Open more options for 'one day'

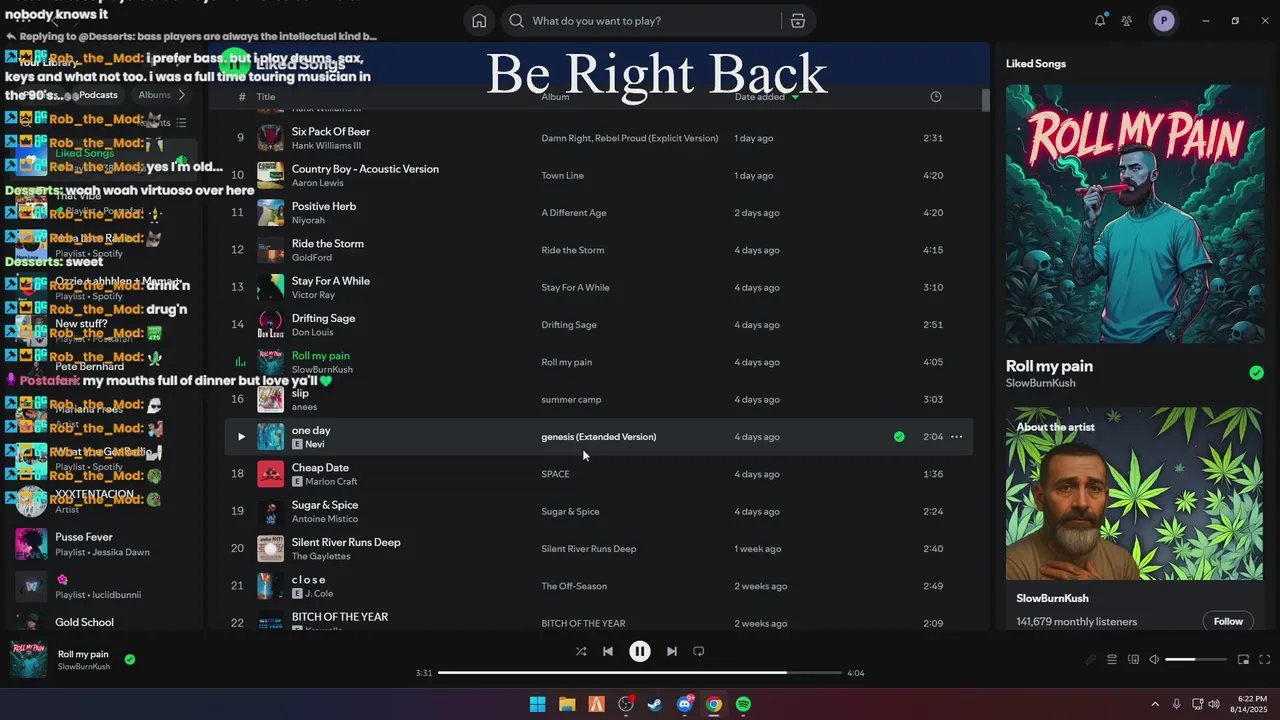coord(957,437)
